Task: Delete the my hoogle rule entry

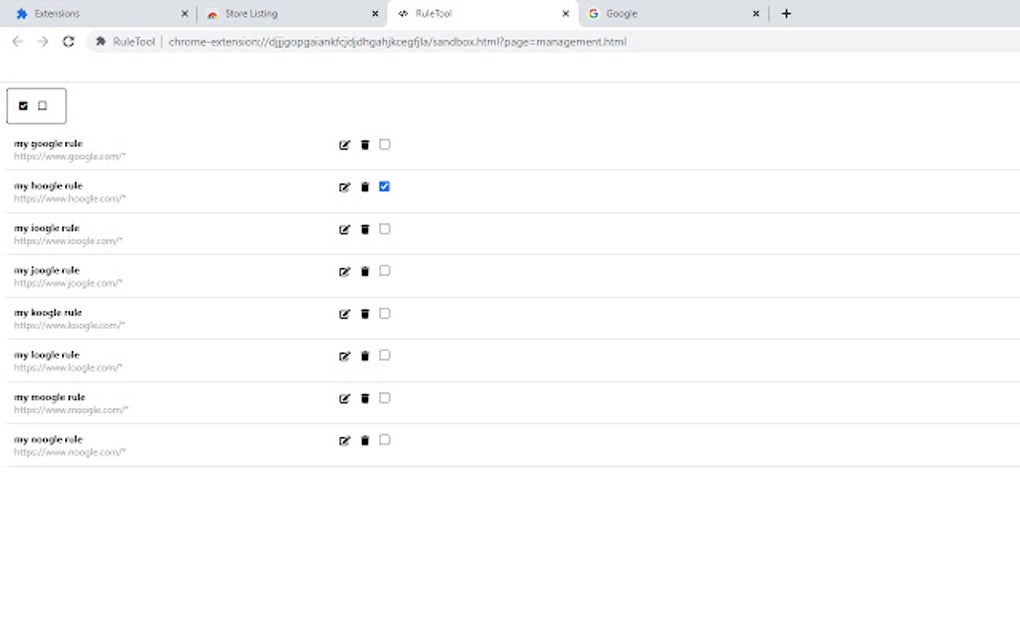Action: 365,187
